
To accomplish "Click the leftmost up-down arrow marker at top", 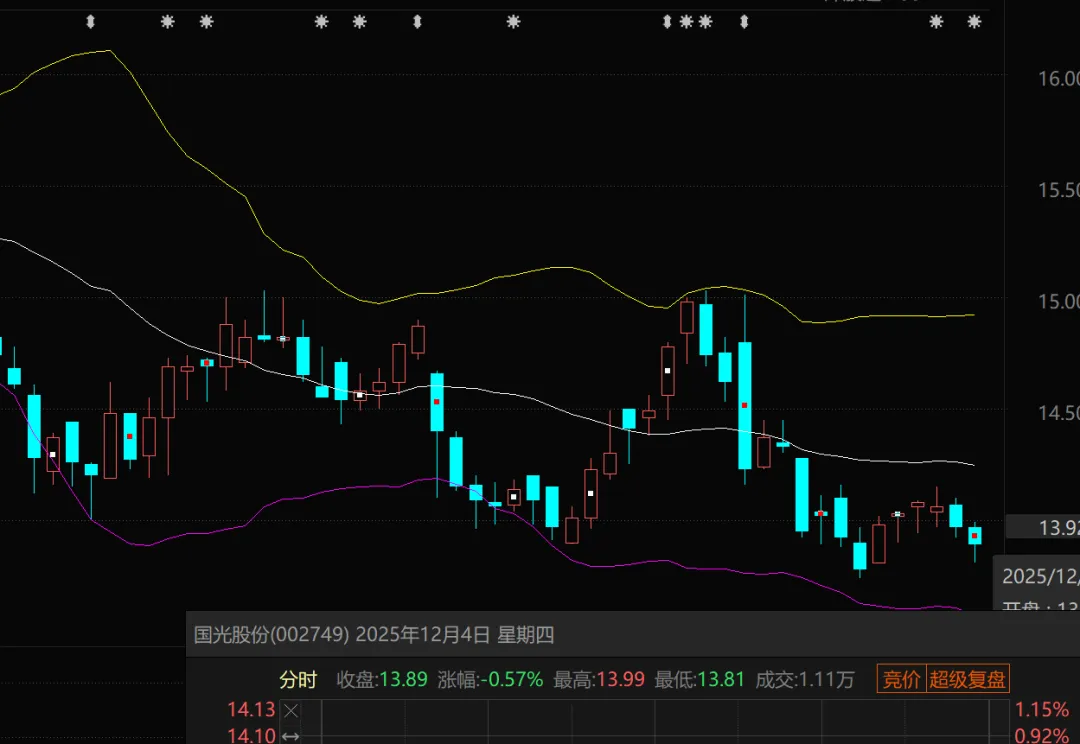I will [x=91, y=21].
